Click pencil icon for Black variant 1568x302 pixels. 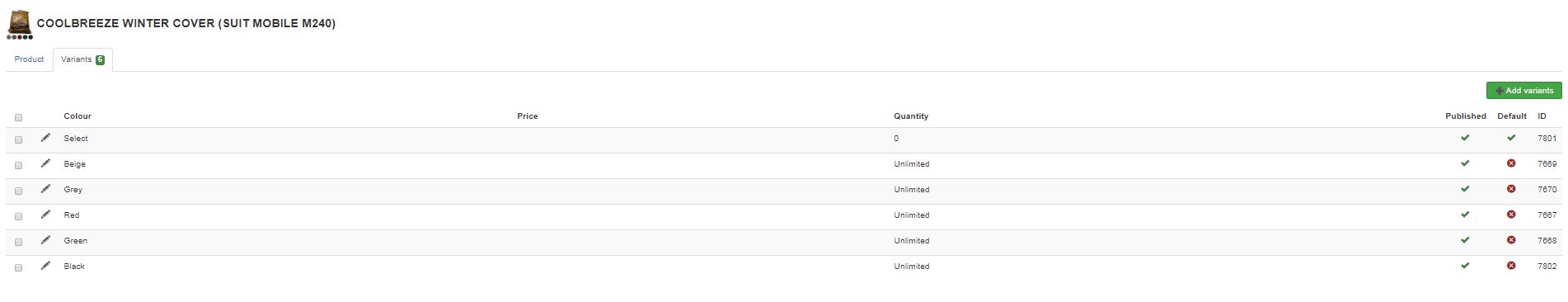pyautogui.click(x=45, y=266)
